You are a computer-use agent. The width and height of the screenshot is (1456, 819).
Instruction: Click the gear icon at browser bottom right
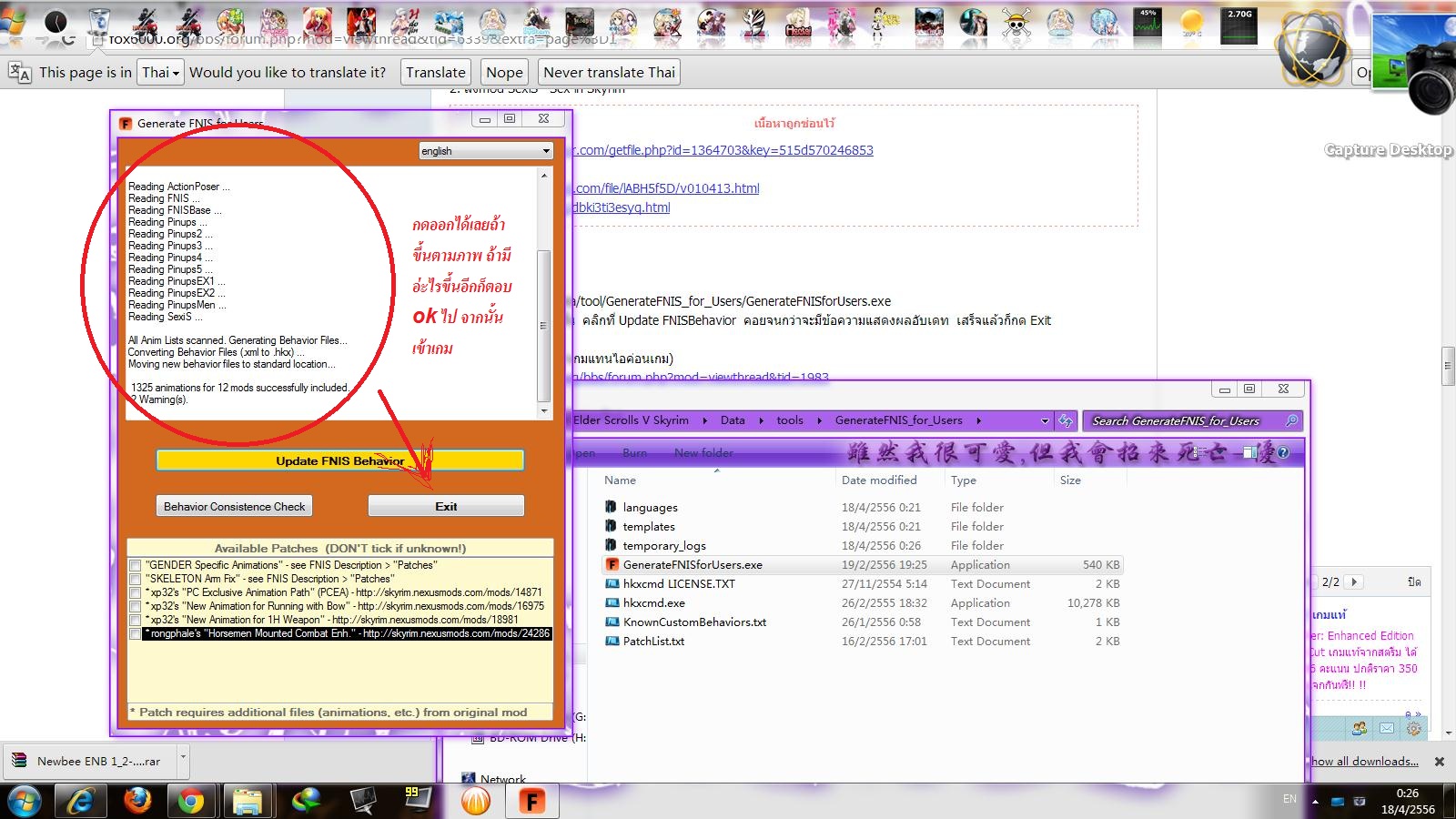coord(1413,728)
